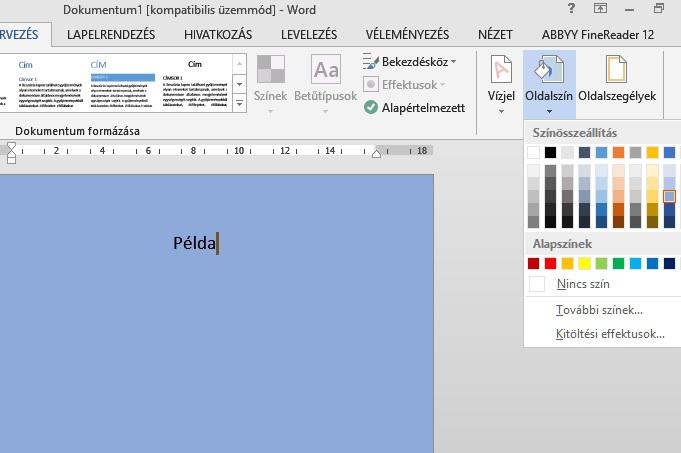Pick the grey swatch in top theme row
The width and height of the screenshot is (681, 453).
point(635,152)
